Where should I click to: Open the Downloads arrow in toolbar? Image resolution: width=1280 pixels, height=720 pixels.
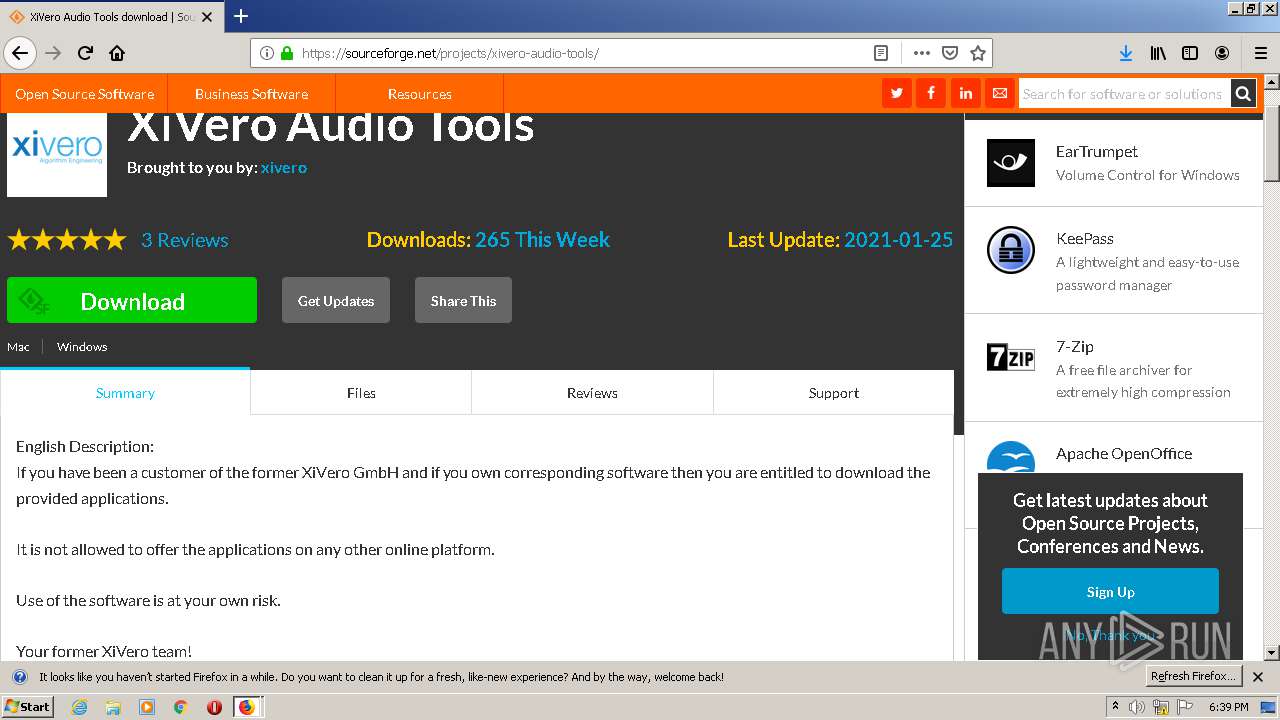click(x=1126, y=53)
